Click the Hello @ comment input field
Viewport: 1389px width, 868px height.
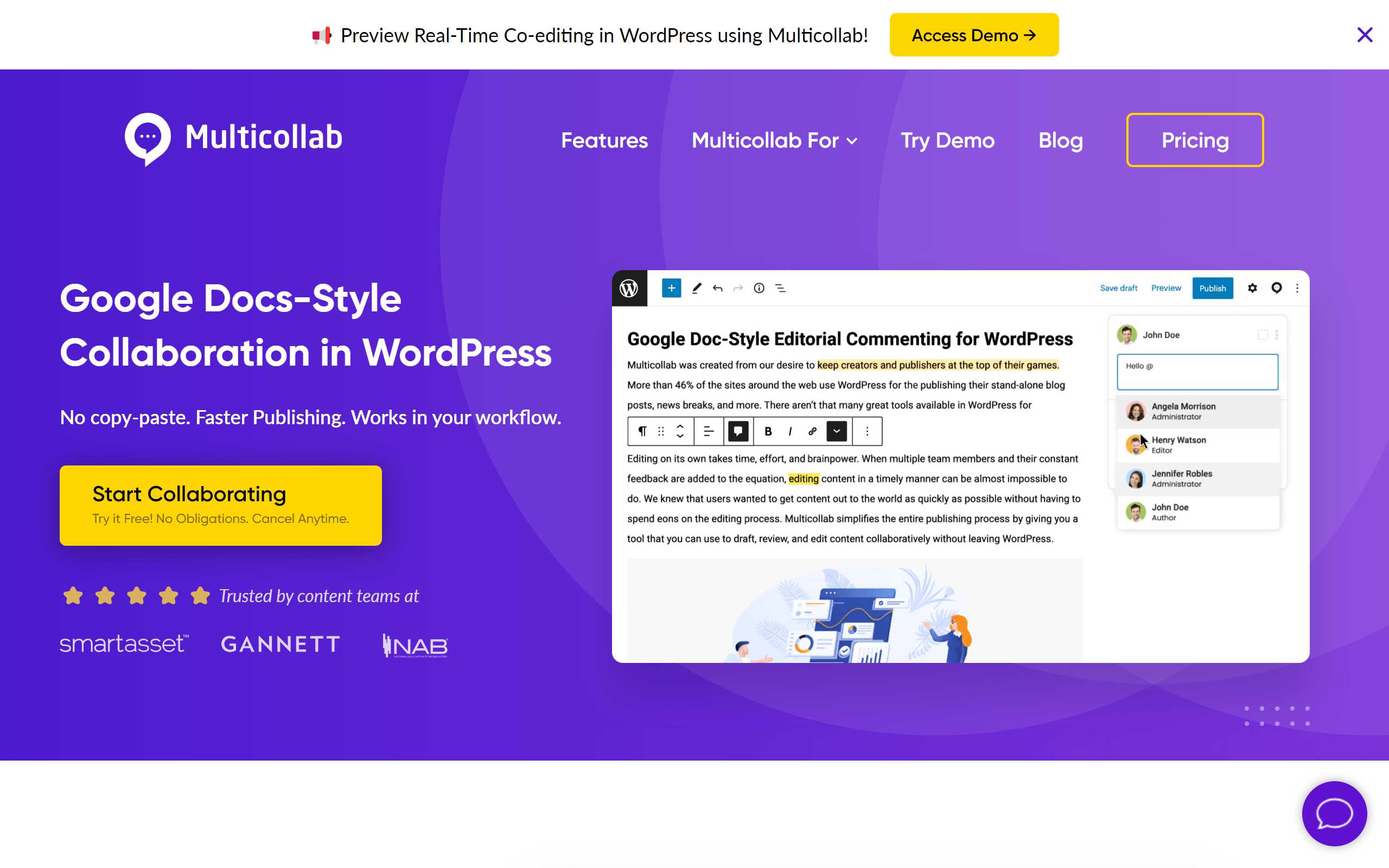pos(1197,372)
